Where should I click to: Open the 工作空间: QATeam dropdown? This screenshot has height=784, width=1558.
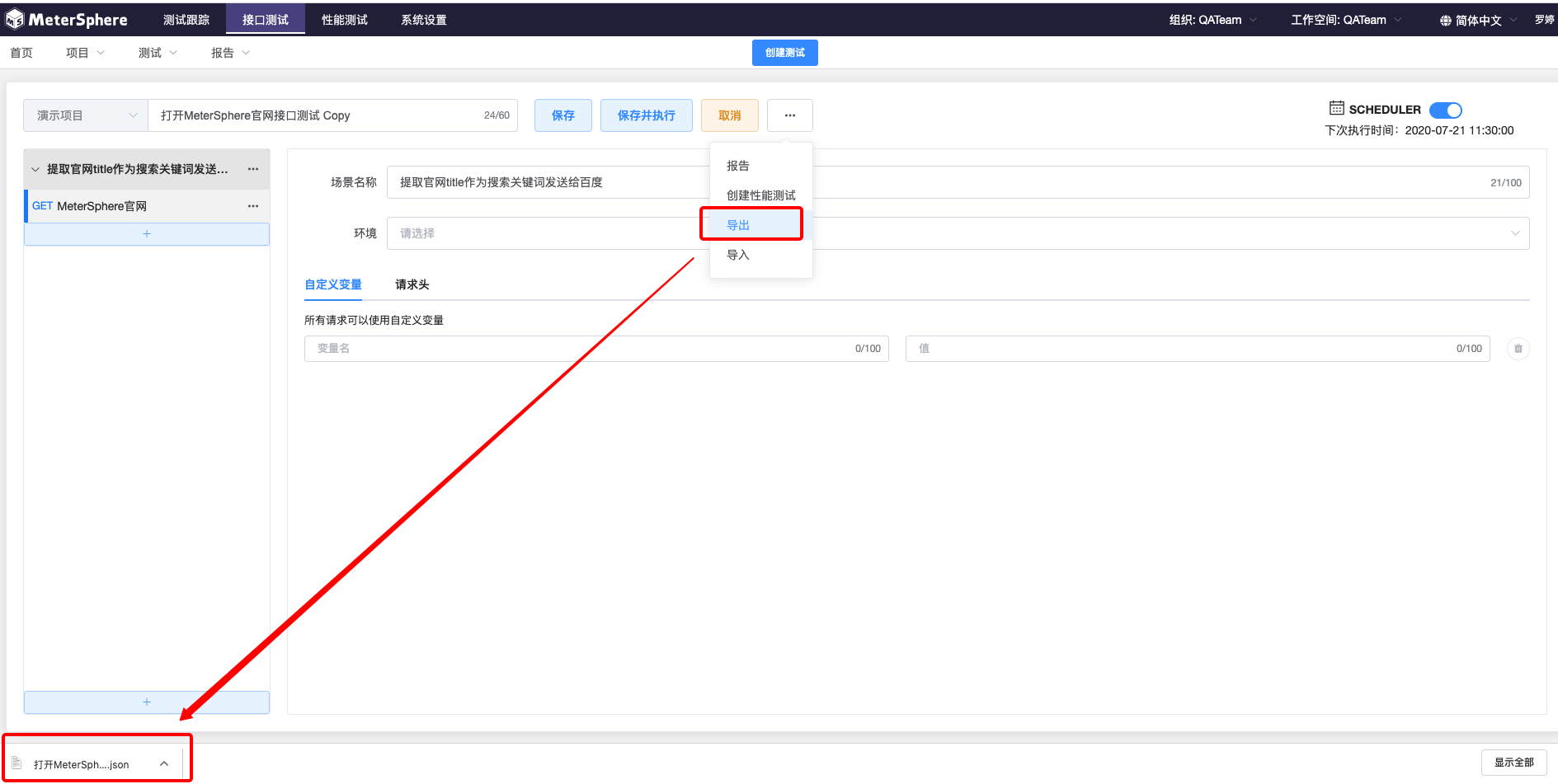[1346, 20]
